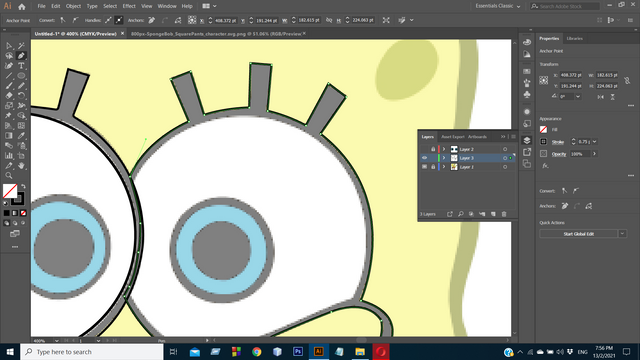Viewport: 640px width, 360px height.
Task: Toggle constrain width and height proportions
Action: click(x=627, y=81)
